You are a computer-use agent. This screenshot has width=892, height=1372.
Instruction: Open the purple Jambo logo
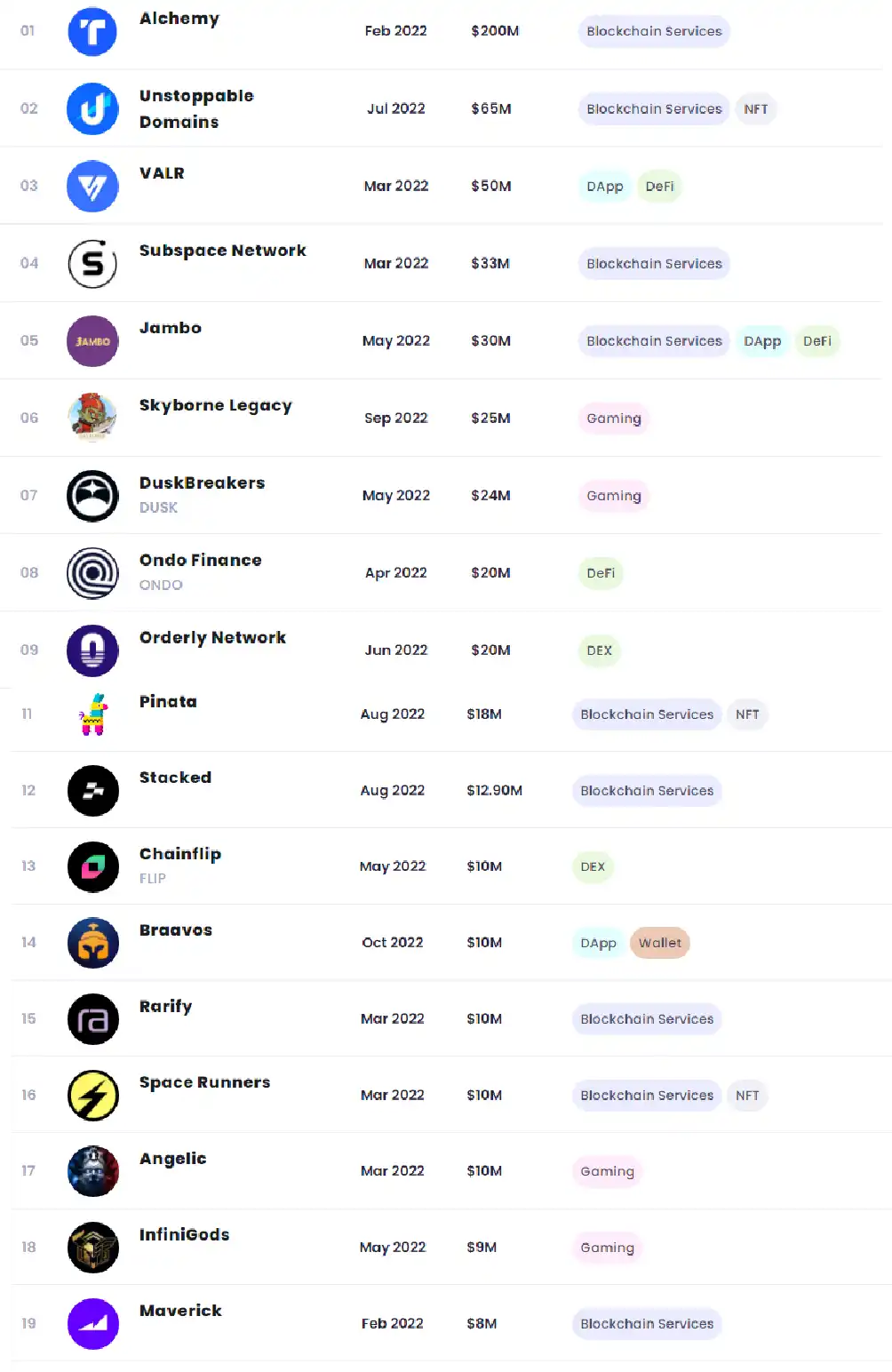pos(92,340)
